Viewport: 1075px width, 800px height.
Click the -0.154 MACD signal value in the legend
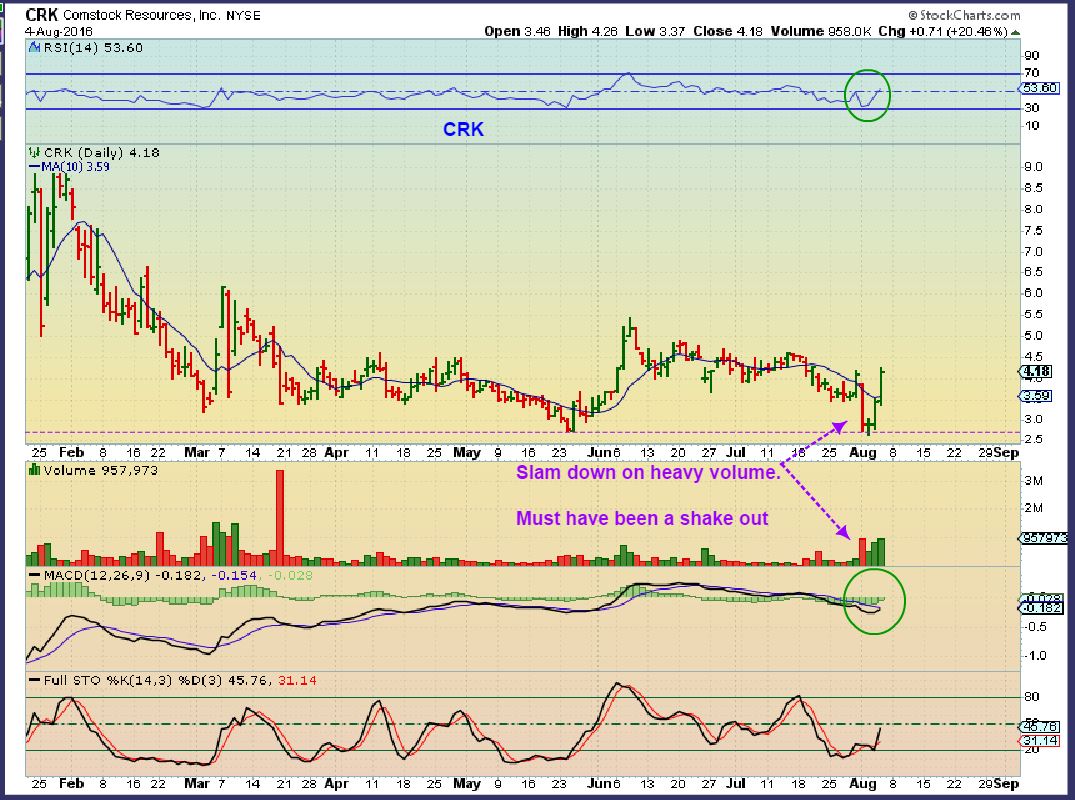(234, 574)
